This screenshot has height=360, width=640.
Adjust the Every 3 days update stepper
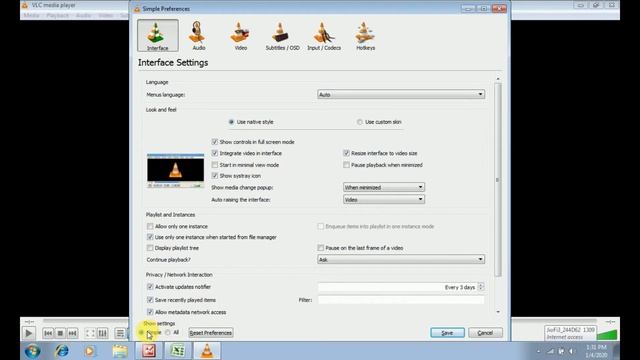pos(481,287)
